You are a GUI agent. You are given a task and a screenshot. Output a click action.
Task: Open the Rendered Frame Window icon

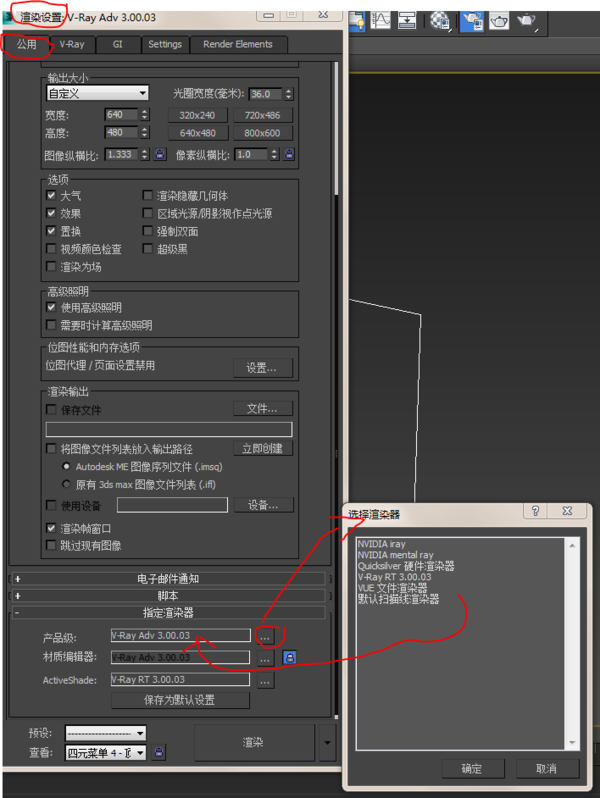point(499,20)
